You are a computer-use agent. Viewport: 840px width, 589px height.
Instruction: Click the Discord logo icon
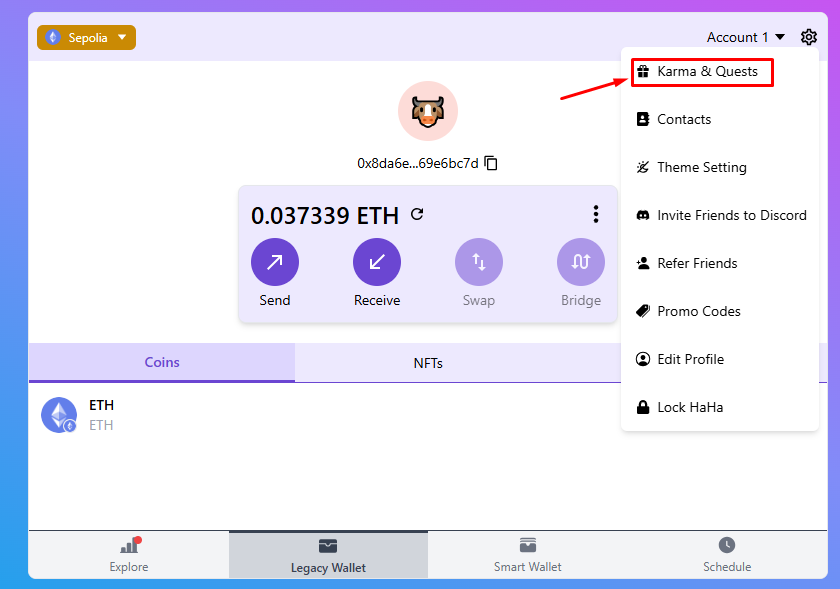coord(643,215)
